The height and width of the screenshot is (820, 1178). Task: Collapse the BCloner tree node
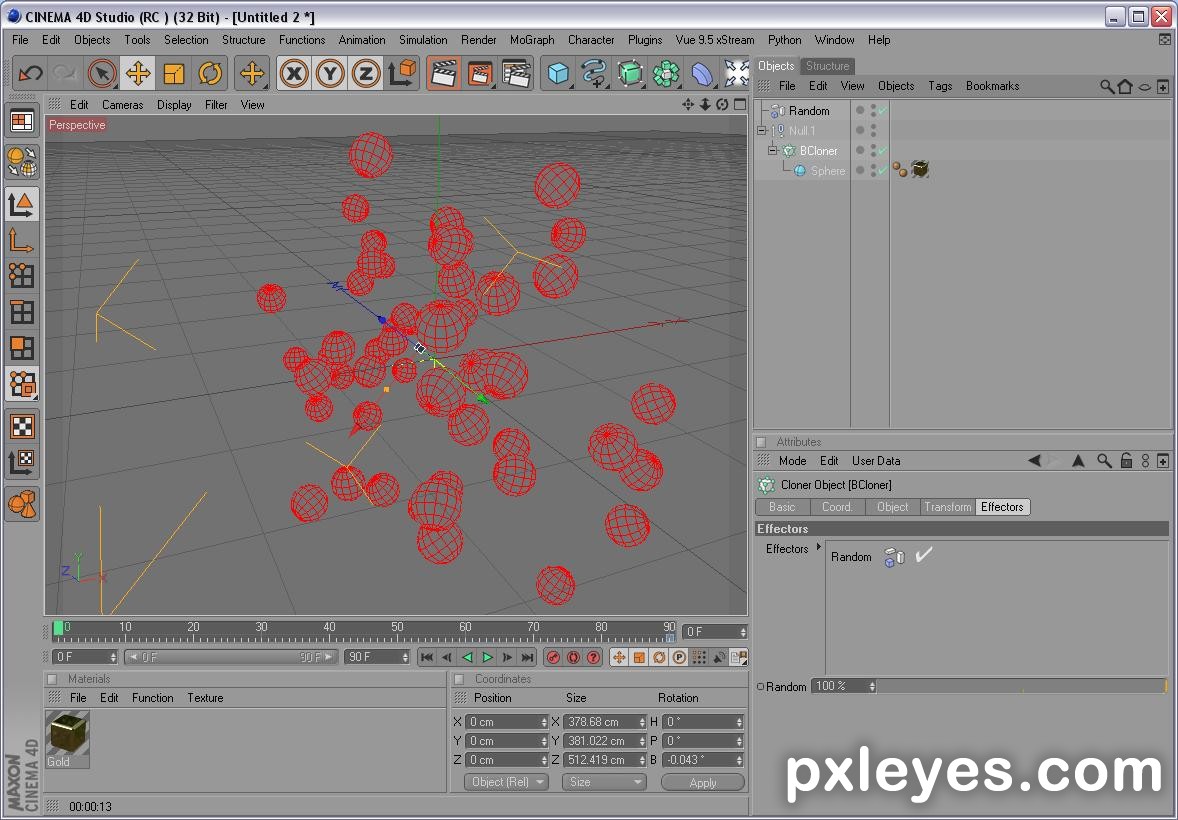point(772,150)
